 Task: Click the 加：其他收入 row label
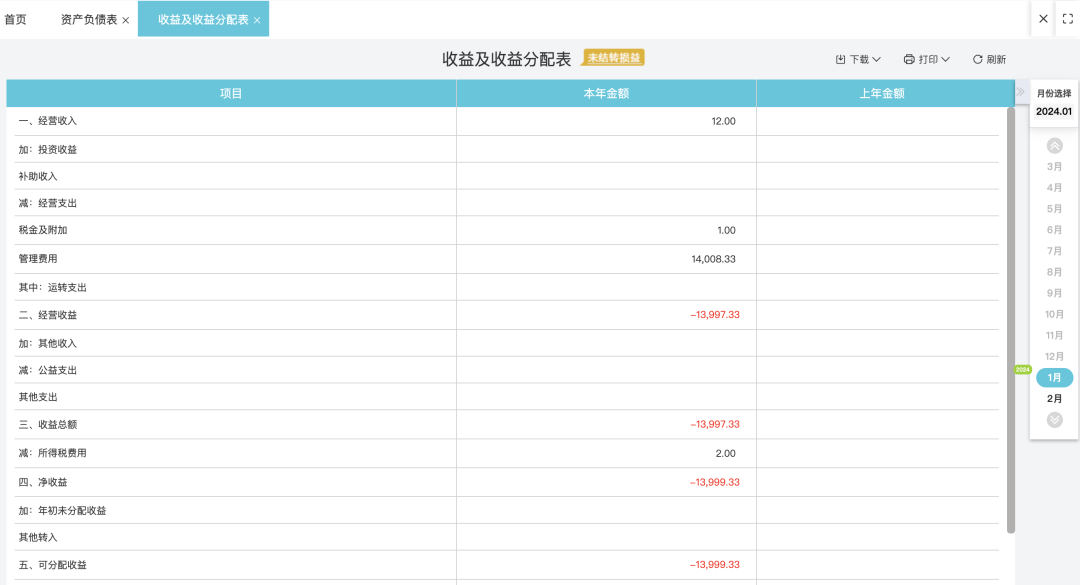48,343
